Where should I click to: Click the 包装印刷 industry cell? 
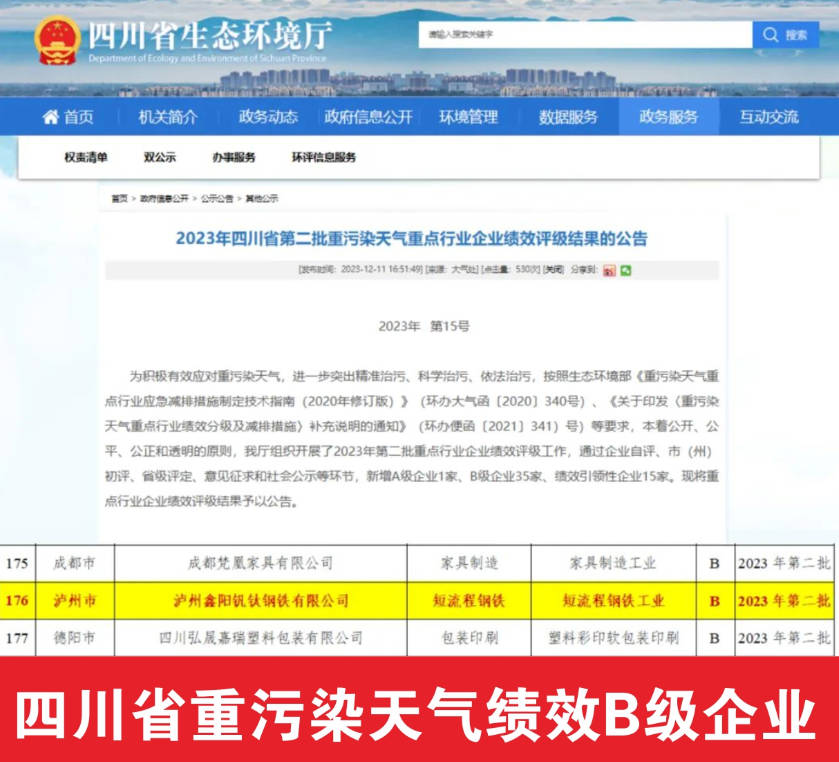pyautogui.click(x=469, y=638)
